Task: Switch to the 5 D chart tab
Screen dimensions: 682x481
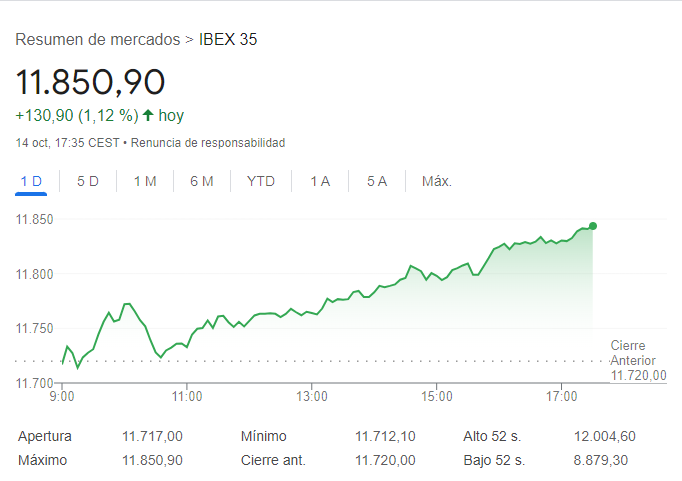Action: coord(88,181)
